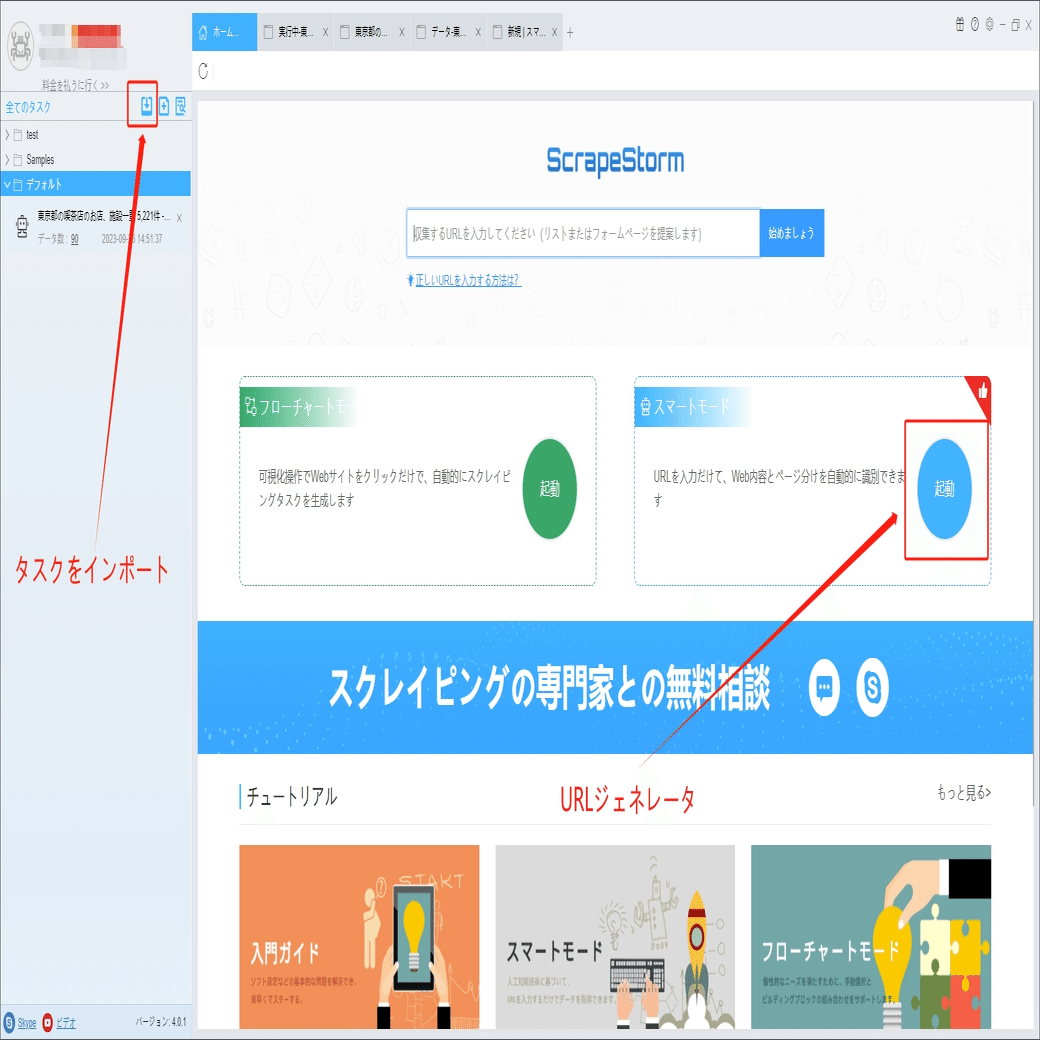Click the 料金を払うに行く link
The height and width of the screenshot is (1040, 1040).
pos(75,85)
